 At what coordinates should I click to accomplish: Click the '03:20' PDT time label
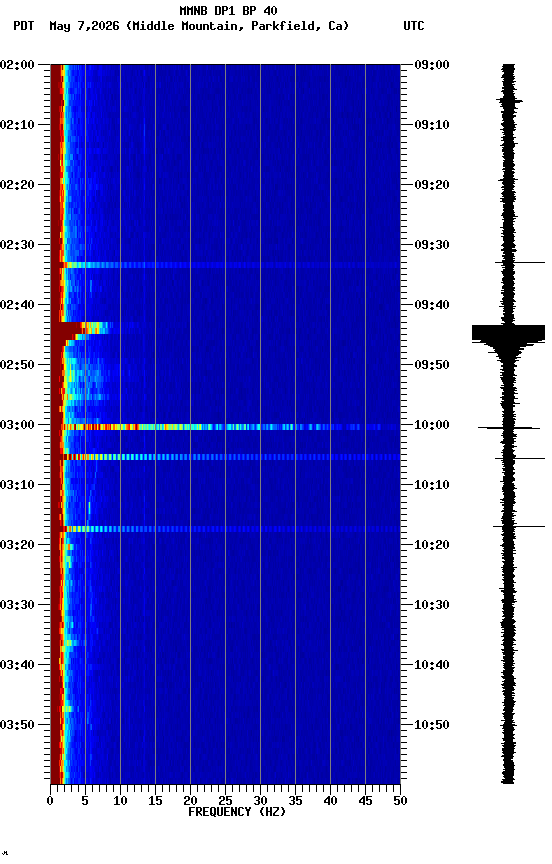(17, 545)
